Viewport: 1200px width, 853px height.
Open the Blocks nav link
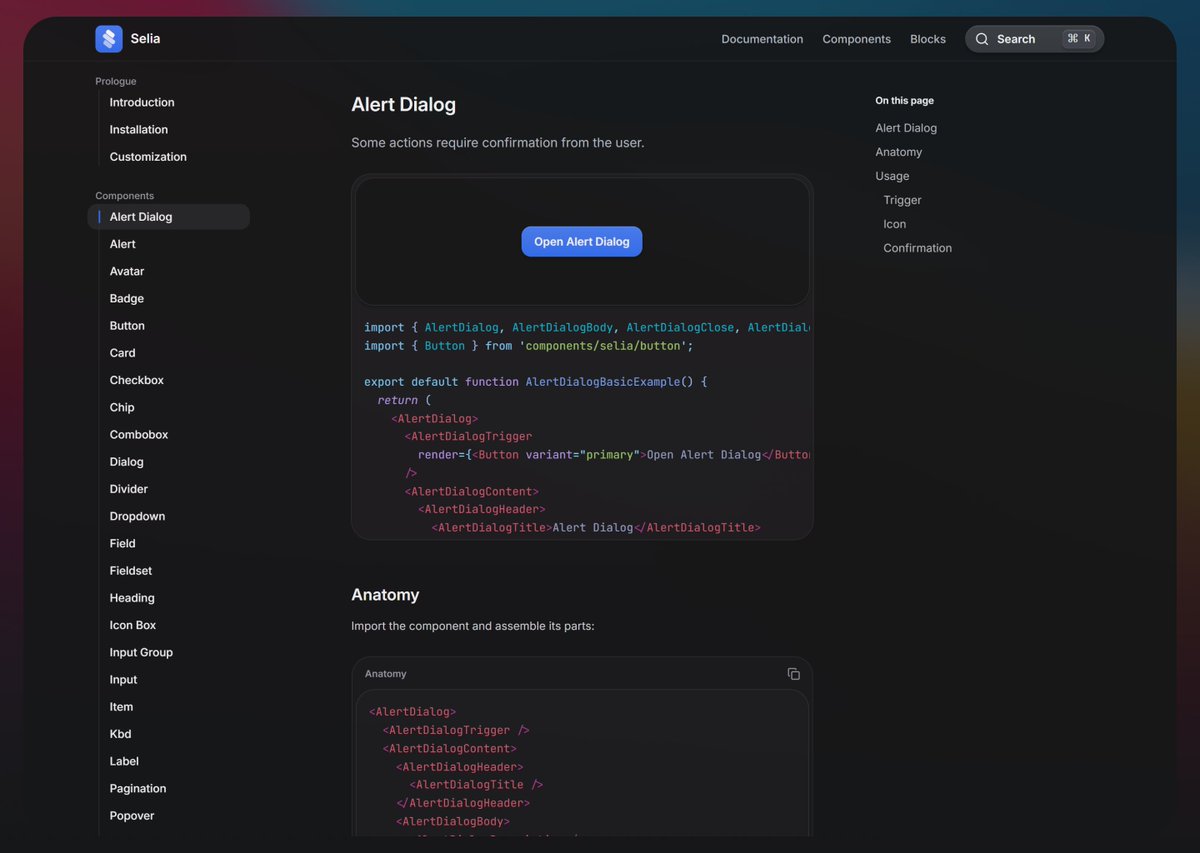(x=927, y=39)
